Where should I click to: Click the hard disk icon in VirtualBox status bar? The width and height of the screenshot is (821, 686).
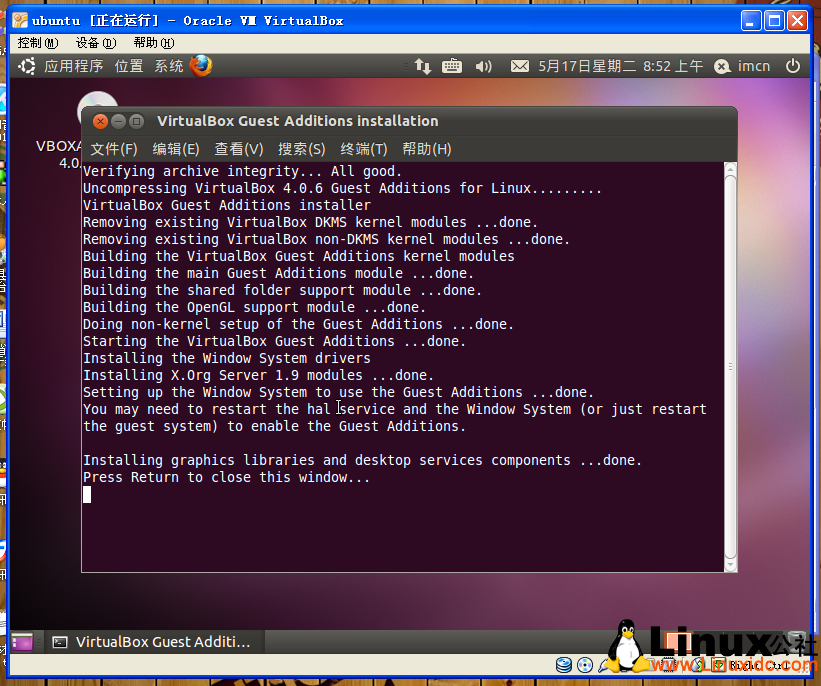tap(563, 665)
